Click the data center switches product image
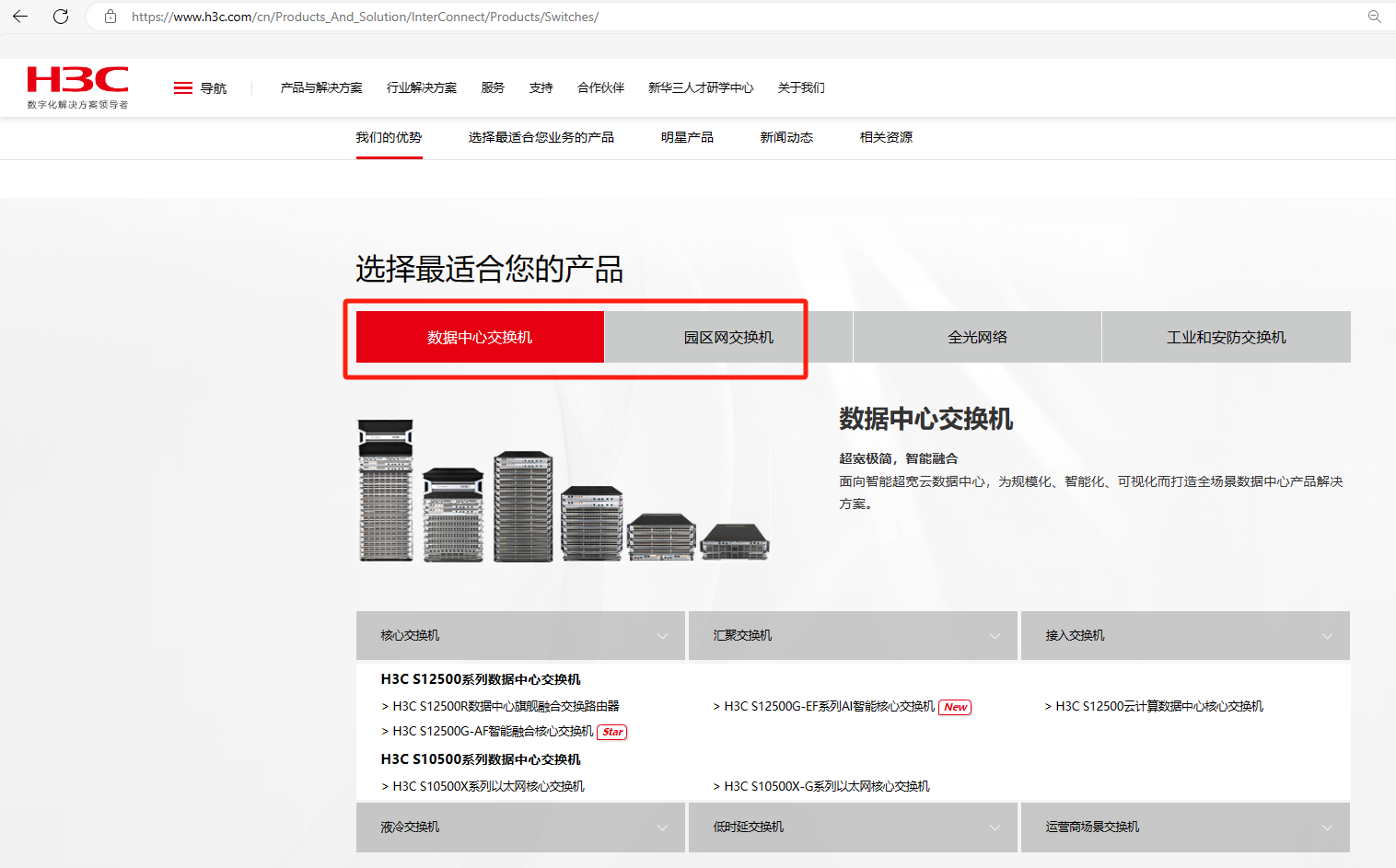Image resolution: width=1396 pixels, height=868 pixels. click(x=563, y=490)
